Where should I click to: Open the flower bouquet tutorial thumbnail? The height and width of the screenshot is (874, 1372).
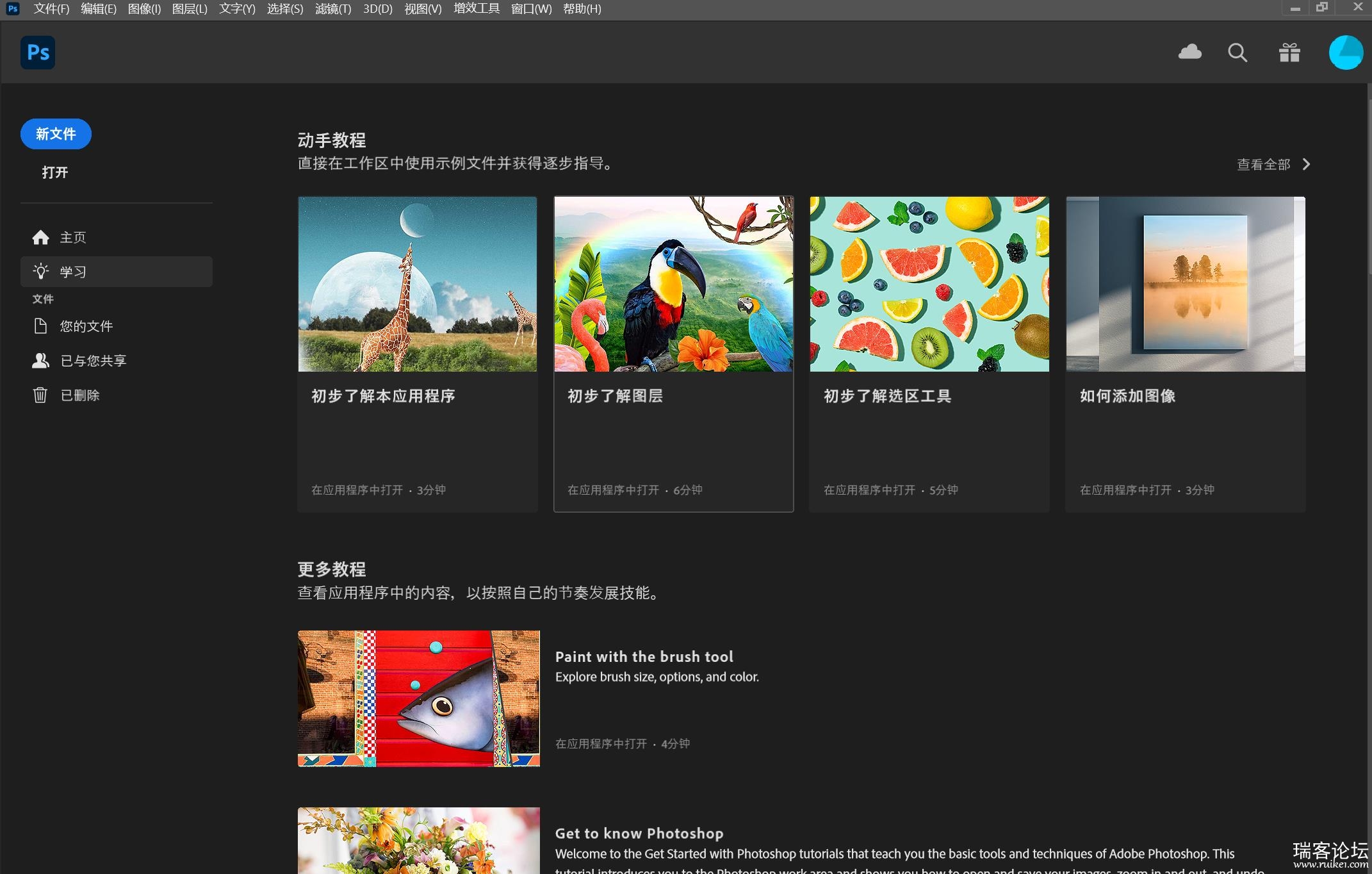click(x=419, y=841)
